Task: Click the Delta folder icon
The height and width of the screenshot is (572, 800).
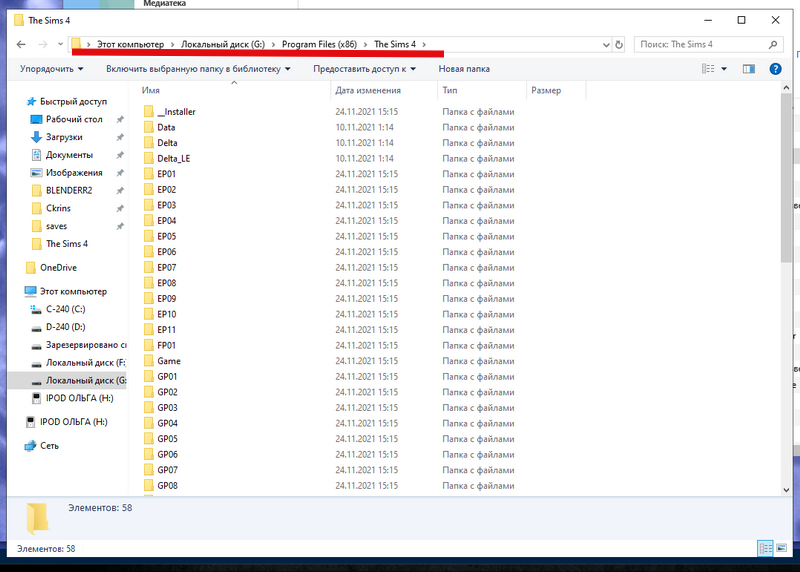Action: pyautogui.click(x=148, y=143)
